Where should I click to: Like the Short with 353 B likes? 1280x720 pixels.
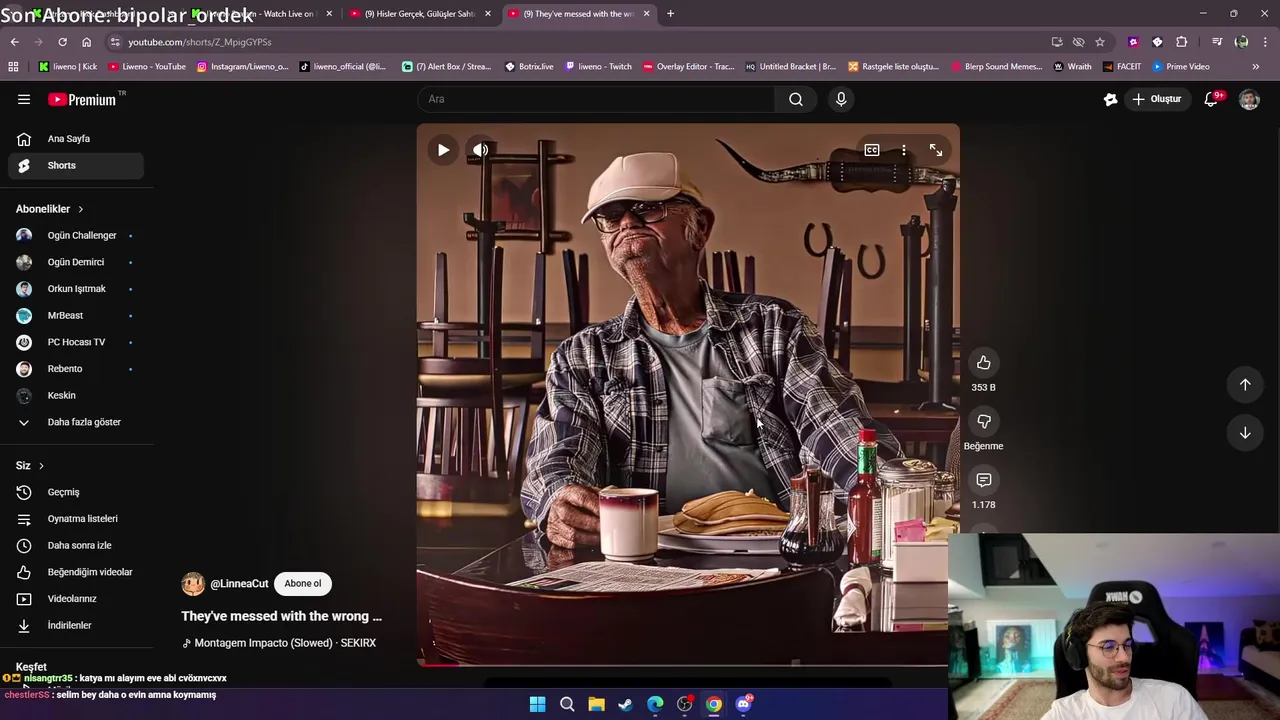click(x=984, y=363)
